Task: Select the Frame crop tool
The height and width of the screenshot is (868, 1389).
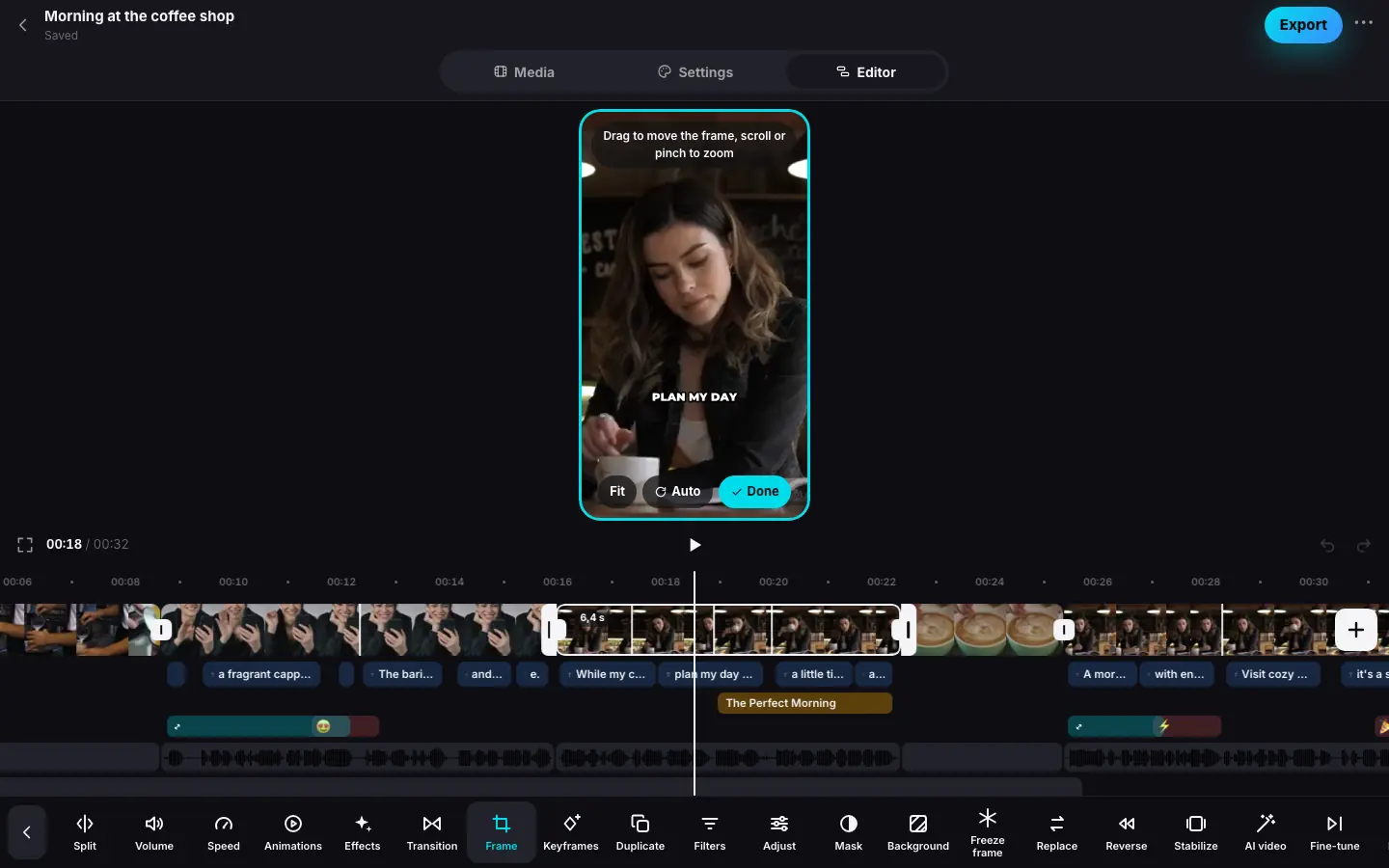Action: click(502, 832)
